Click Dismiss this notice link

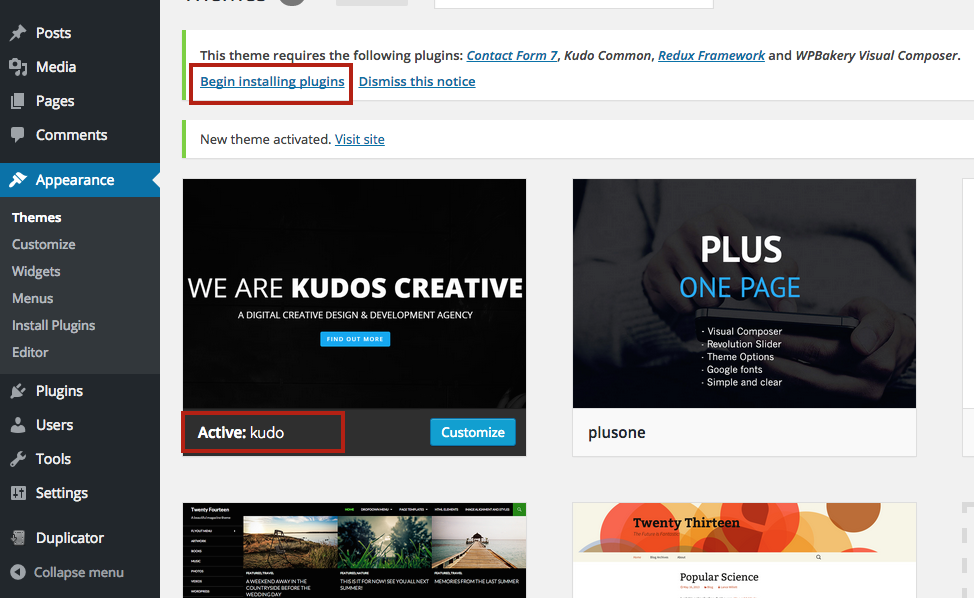pos(417,82)
